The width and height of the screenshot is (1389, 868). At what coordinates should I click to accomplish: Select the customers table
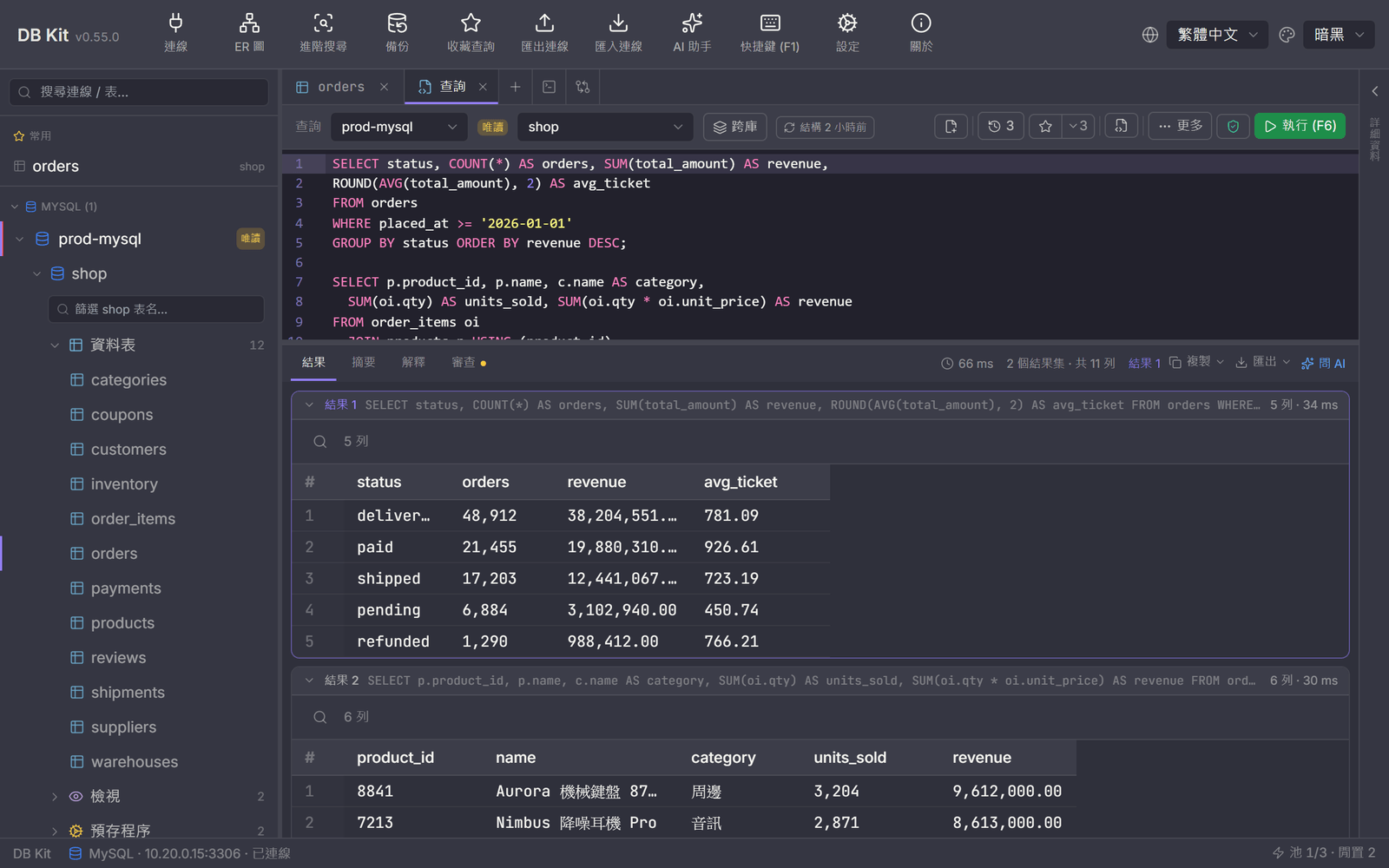128,450
